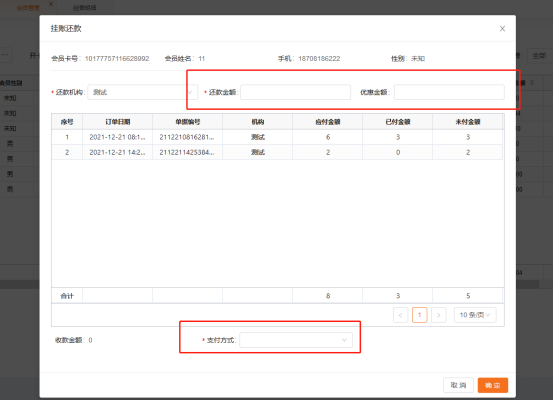Click the 取消 cancel button
The width and height of the screenshot is (553, 401).
(458, 385)
